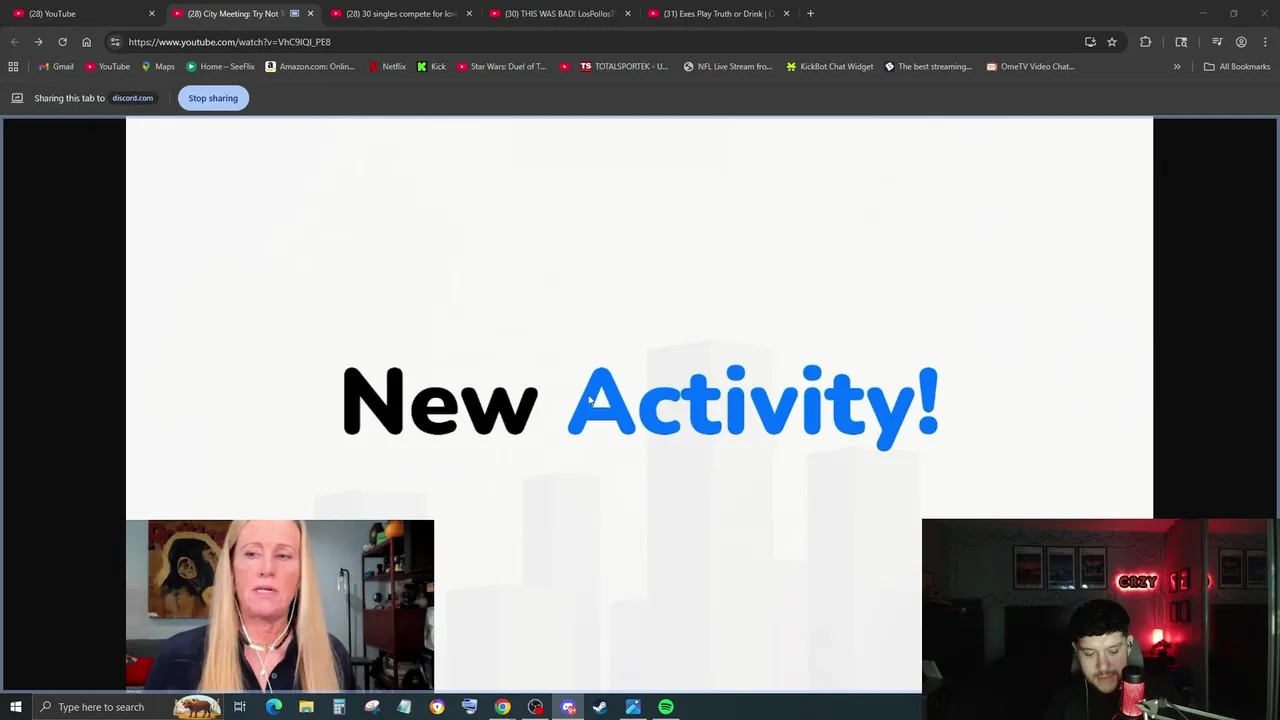1280x720 pixels.
Task: Click the Stop sharing button
Action: (213, 98)
